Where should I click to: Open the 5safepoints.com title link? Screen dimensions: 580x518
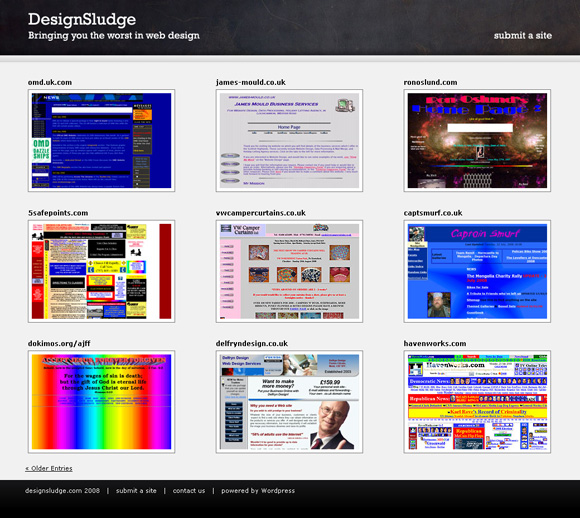[x=58, y=213]
